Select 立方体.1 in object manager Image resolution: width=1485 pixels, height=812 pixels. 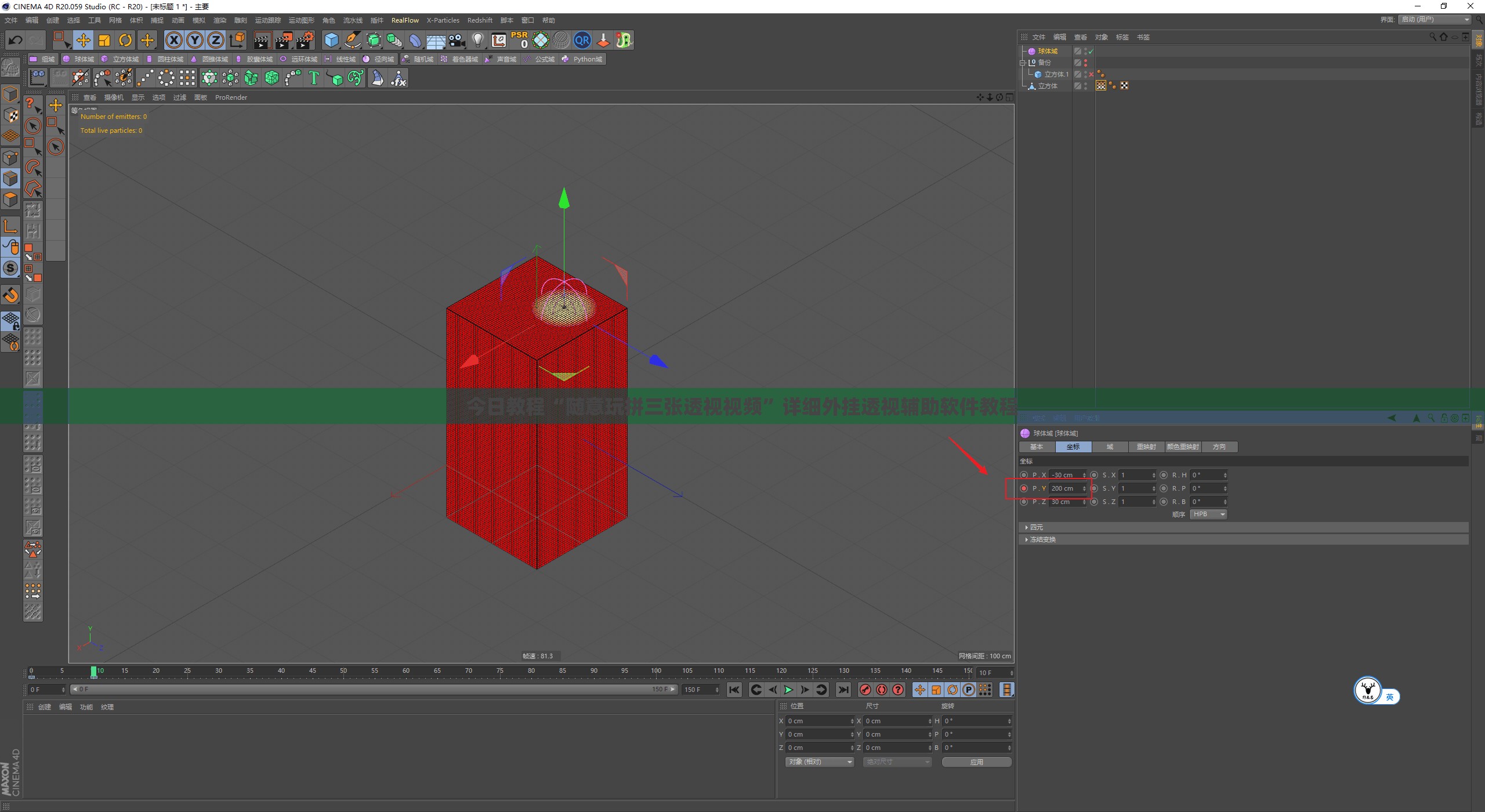tap(1055, 74)
